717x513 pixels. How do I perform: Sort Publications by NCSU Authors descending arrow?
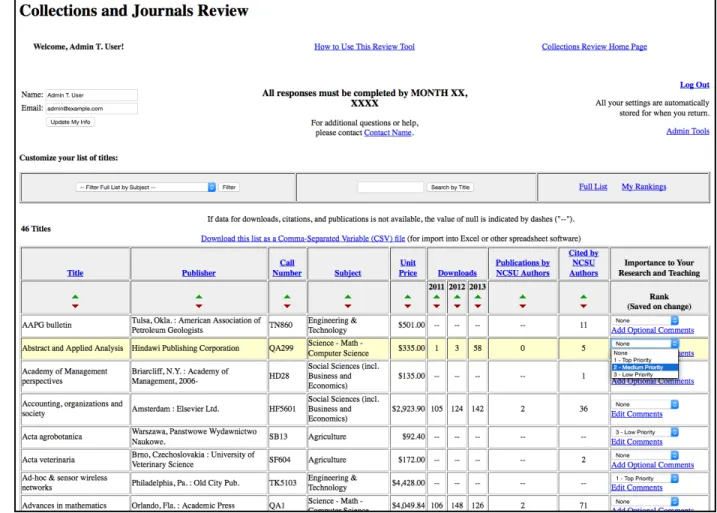coord(523,306)
